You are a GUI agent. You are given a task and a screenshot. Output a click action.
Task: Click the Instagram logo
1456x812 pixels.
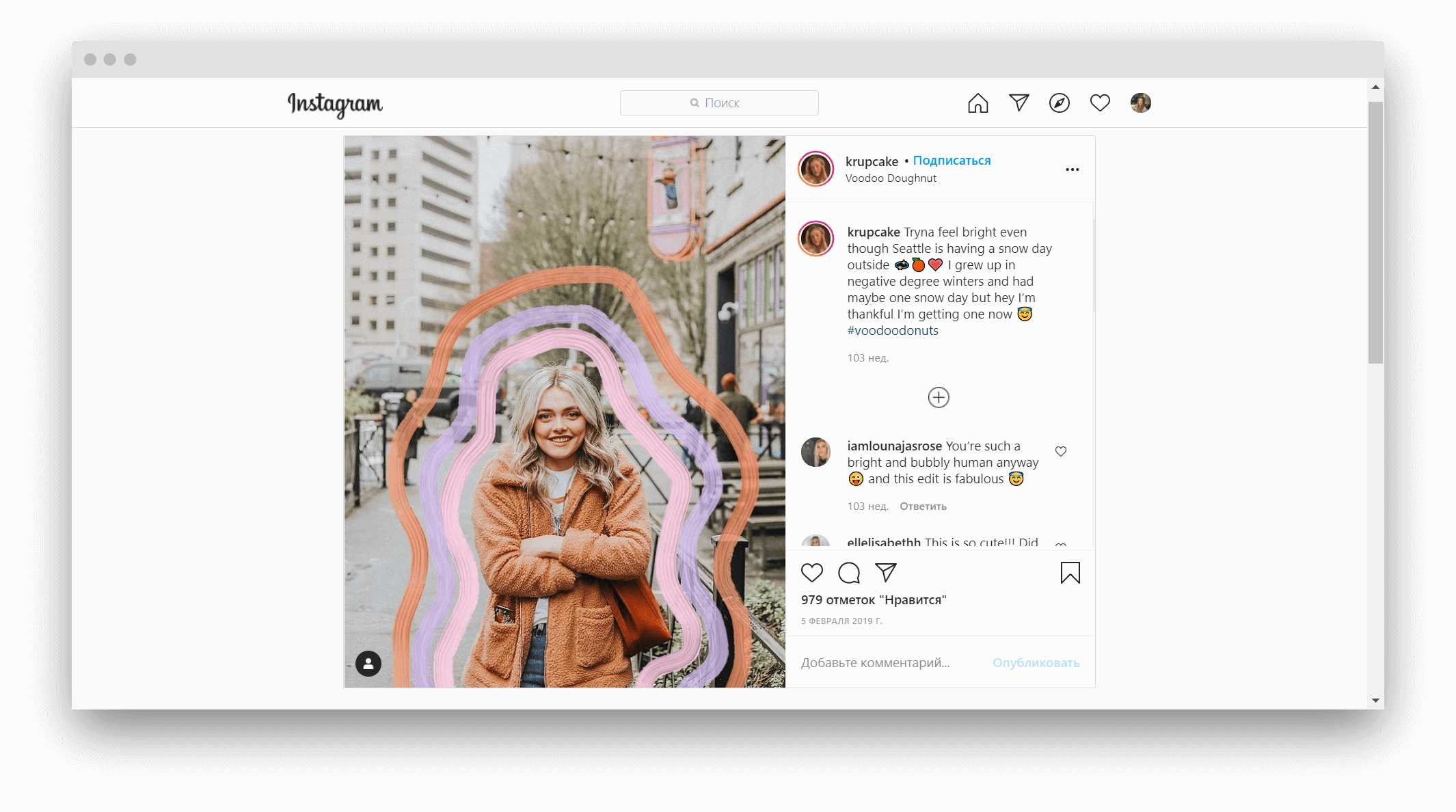tap(335, 104)
